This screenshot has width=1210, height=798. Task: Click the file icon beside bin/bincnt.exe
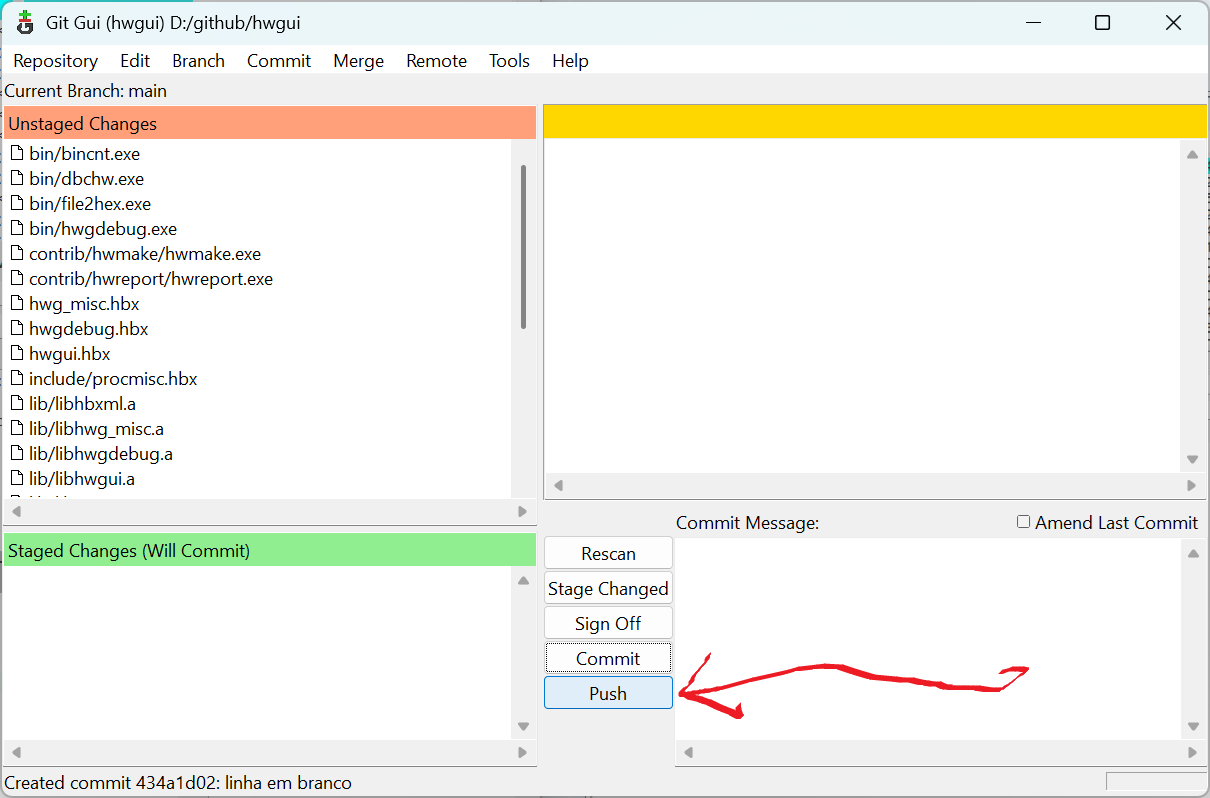[17, 154]
